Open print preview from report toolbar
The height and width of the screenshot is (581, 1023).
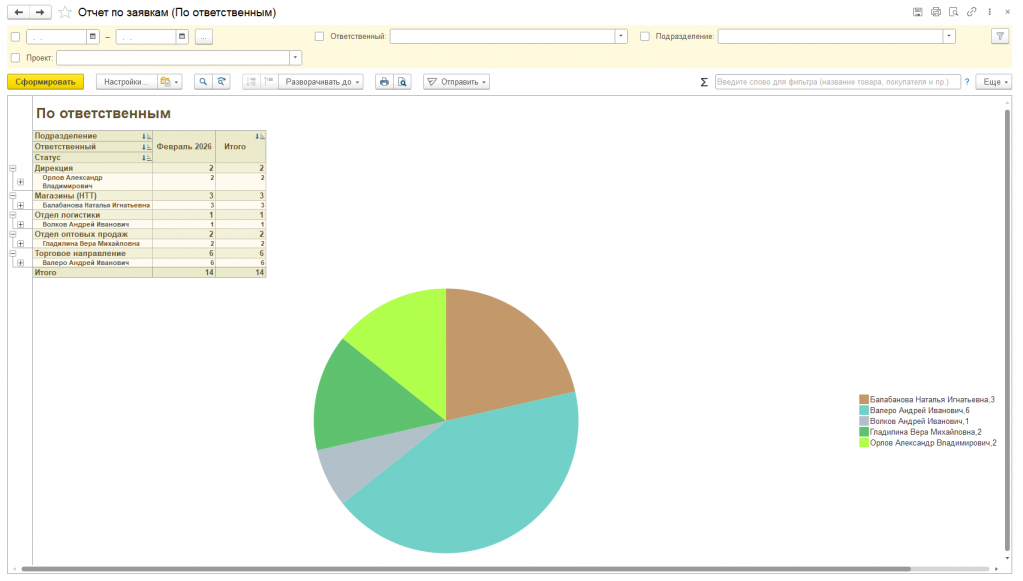[403, 82]
